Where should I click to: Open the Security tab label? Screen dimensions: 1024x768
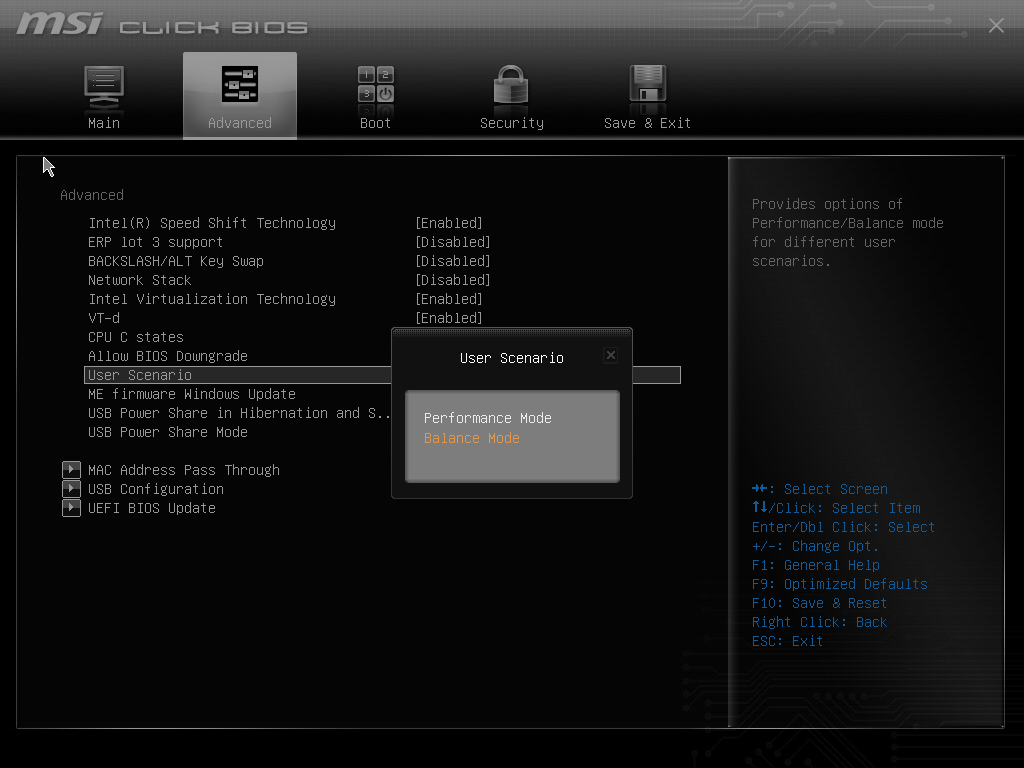click(511, 123)
